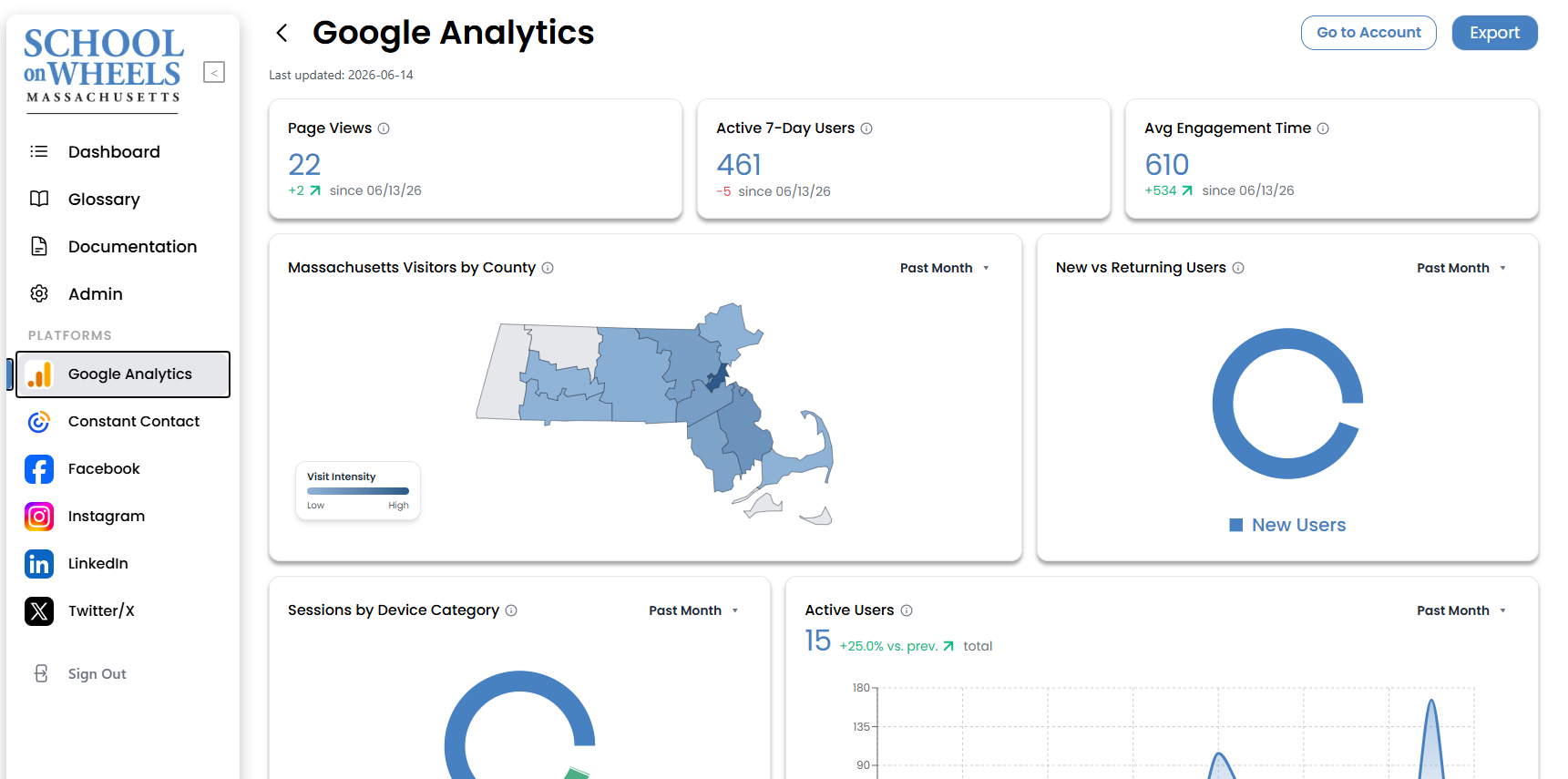Click the Facebook logo icon
The width and height of the screenshot is (1568, 779).
(x=39, y=469)
